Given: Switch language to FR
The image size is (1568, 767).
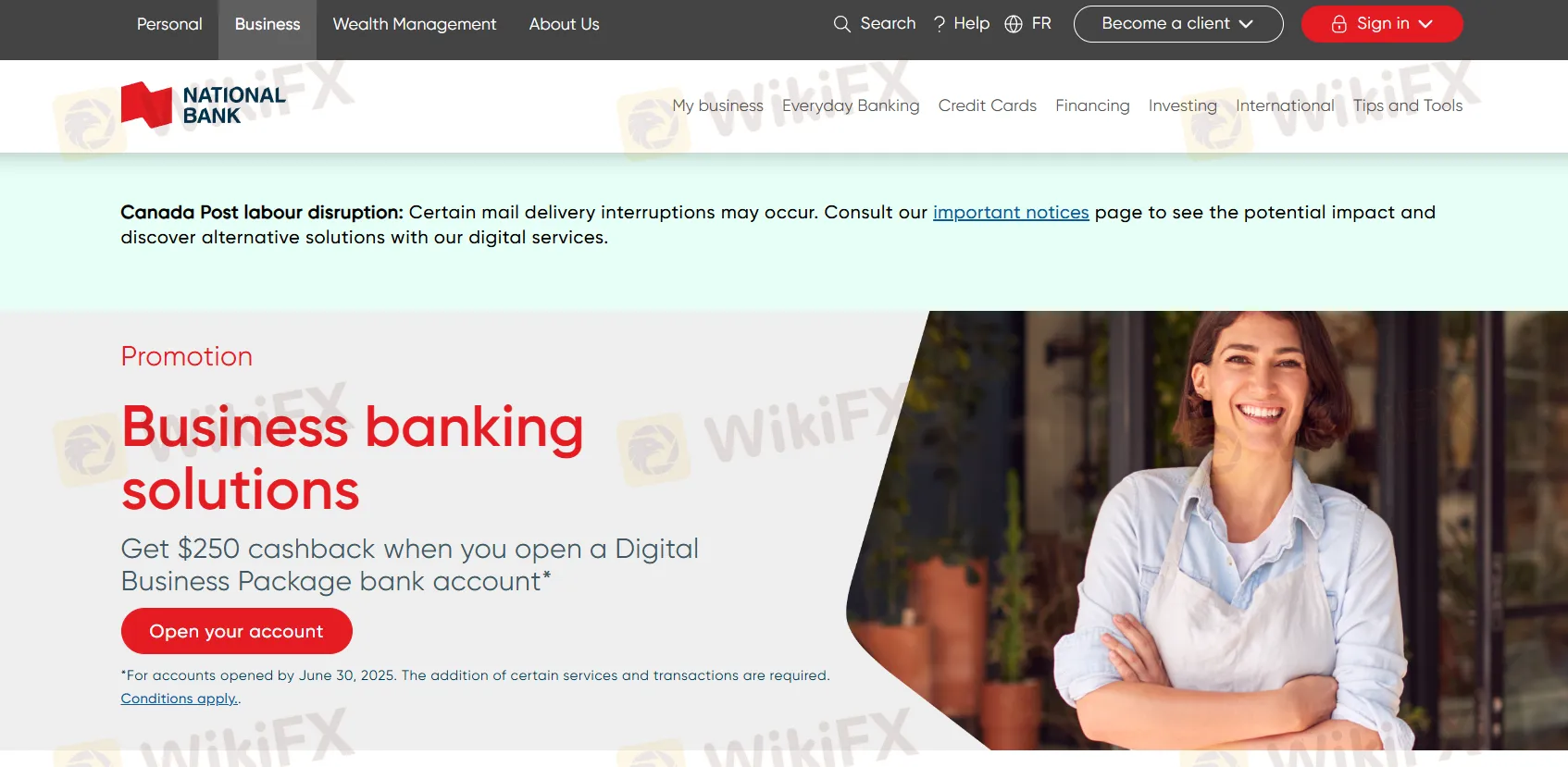Looking at the screenshot, I should point(1041,23).
